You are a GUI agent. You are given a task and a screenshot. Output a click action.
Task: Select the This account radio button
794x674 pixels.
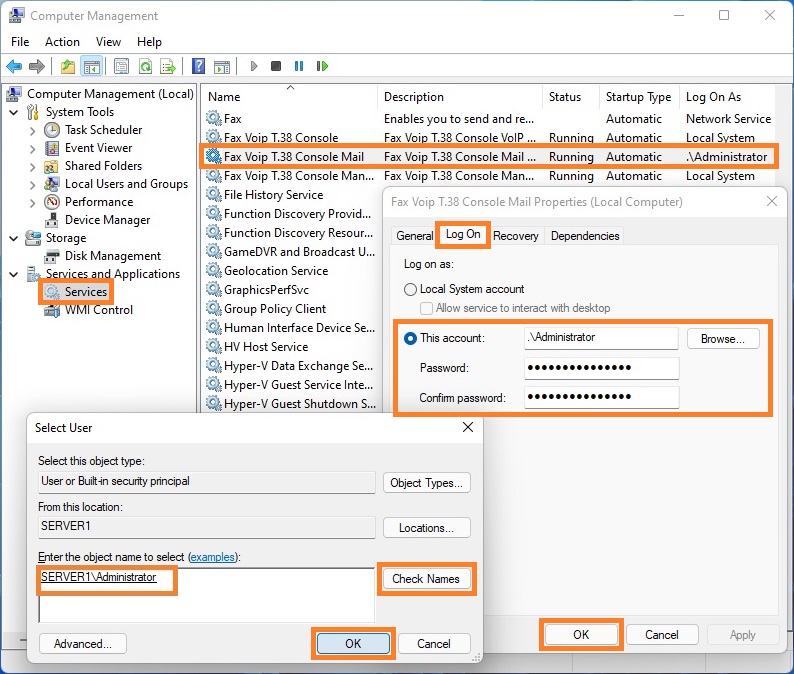coord(410,338)
